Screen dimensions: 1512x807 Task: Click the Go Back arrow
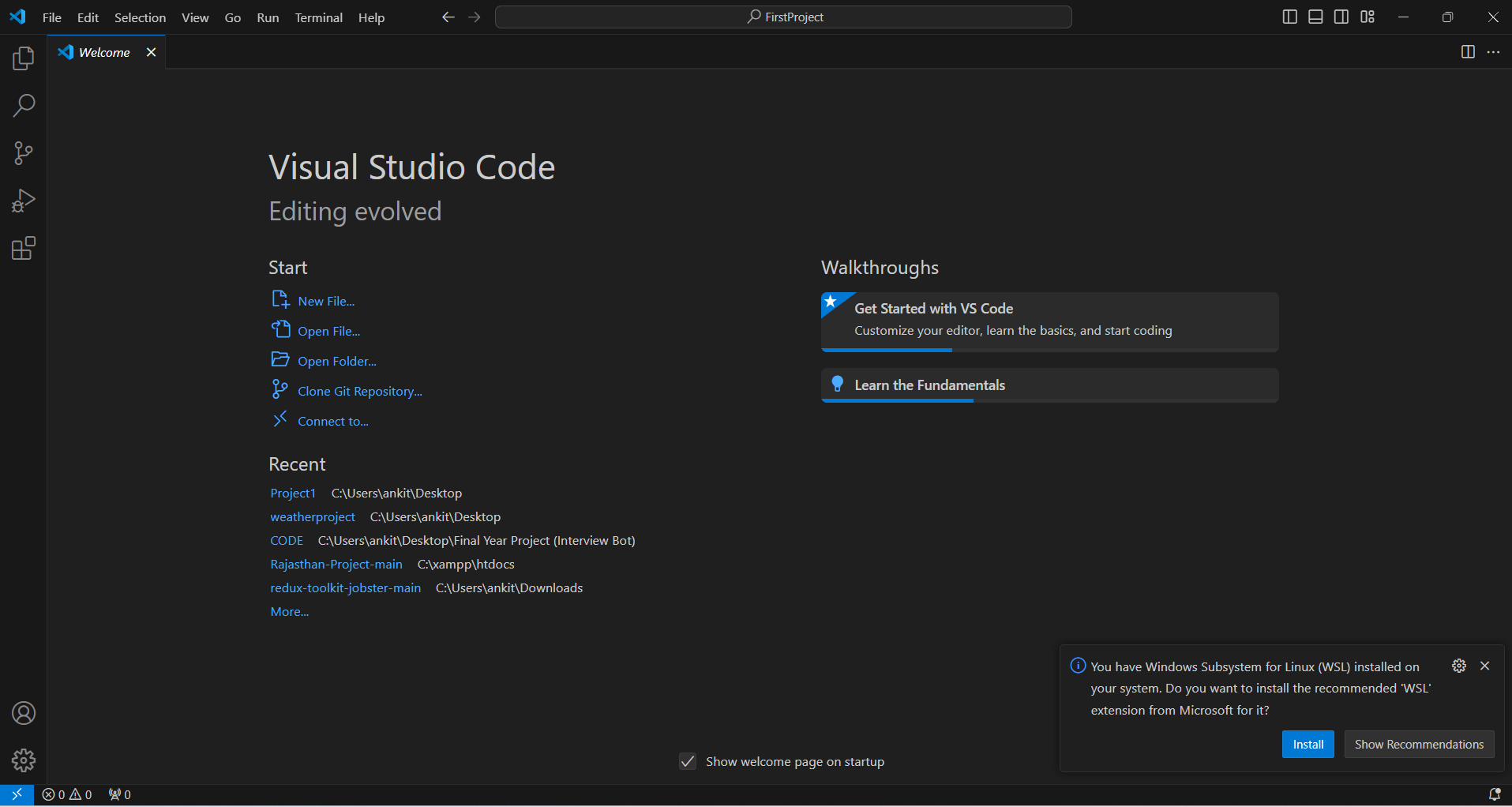pos(448,17)
